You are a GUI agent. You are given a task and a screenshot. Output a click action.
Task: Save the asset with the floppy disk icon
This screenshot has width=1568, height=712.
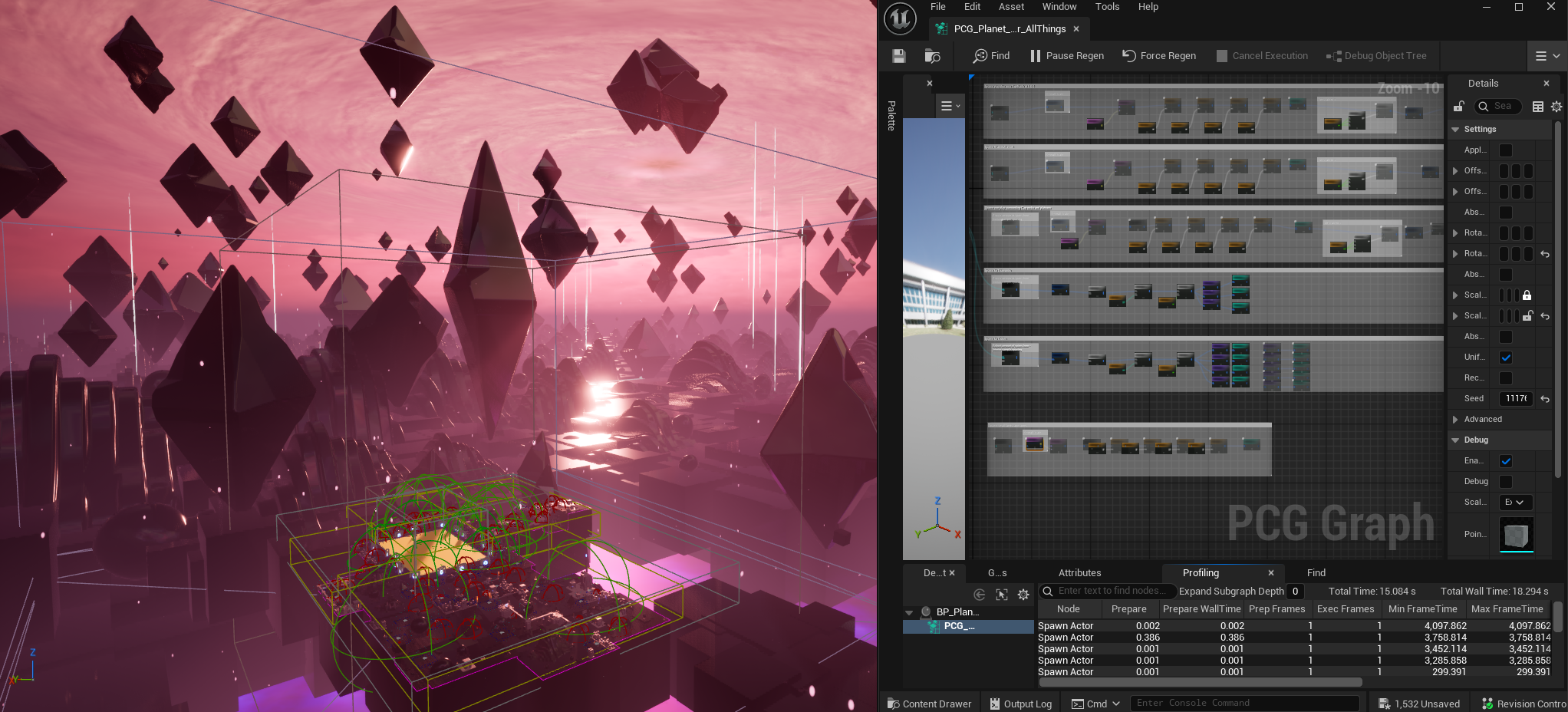pyautogui.click(x=899, y=56)
